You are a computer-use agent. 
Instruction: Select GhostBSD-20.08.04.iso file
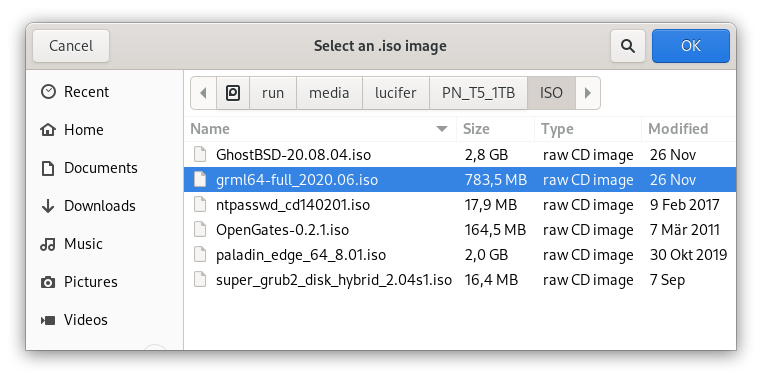(460, 155)
